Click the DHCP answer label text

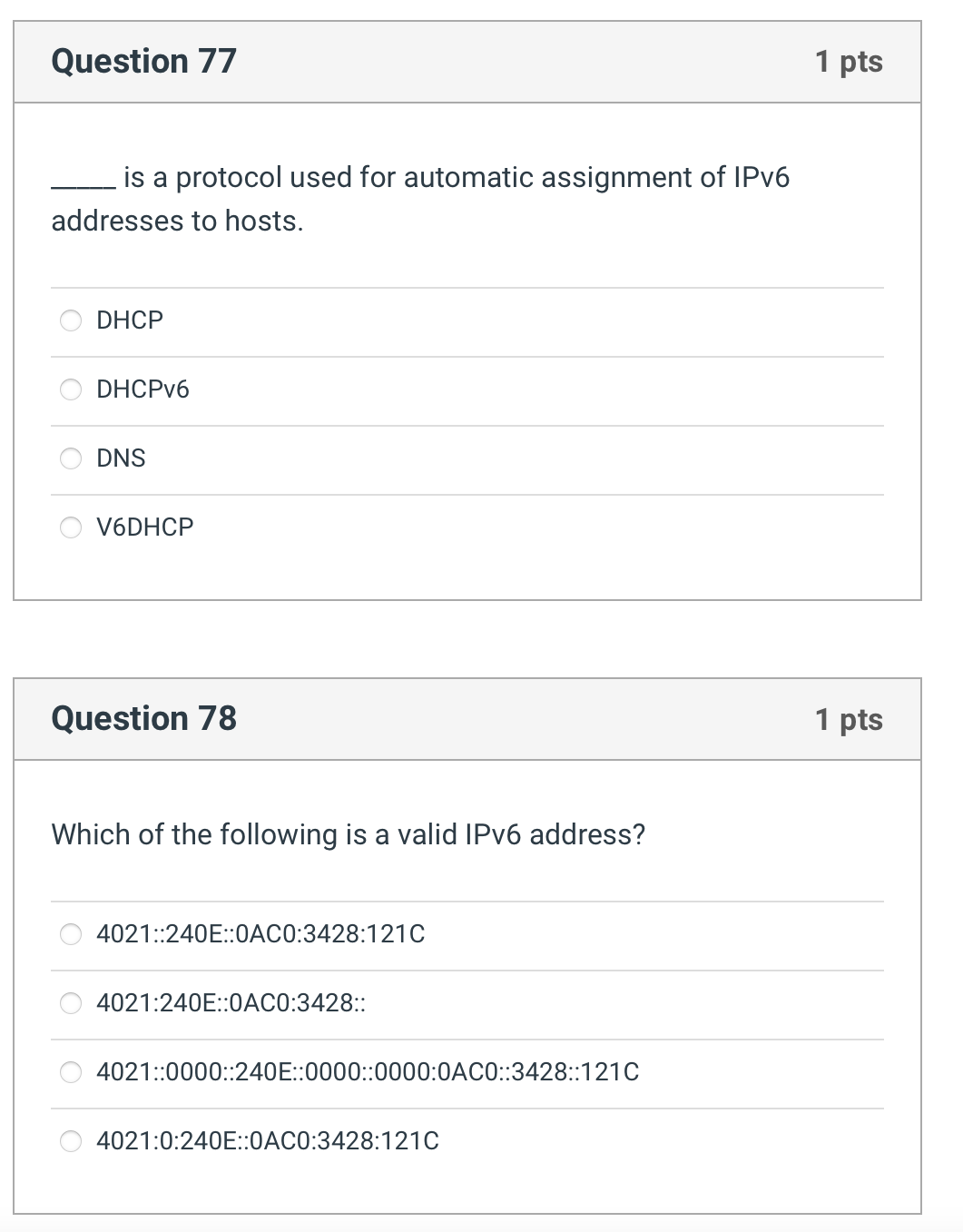pos(129,320)
